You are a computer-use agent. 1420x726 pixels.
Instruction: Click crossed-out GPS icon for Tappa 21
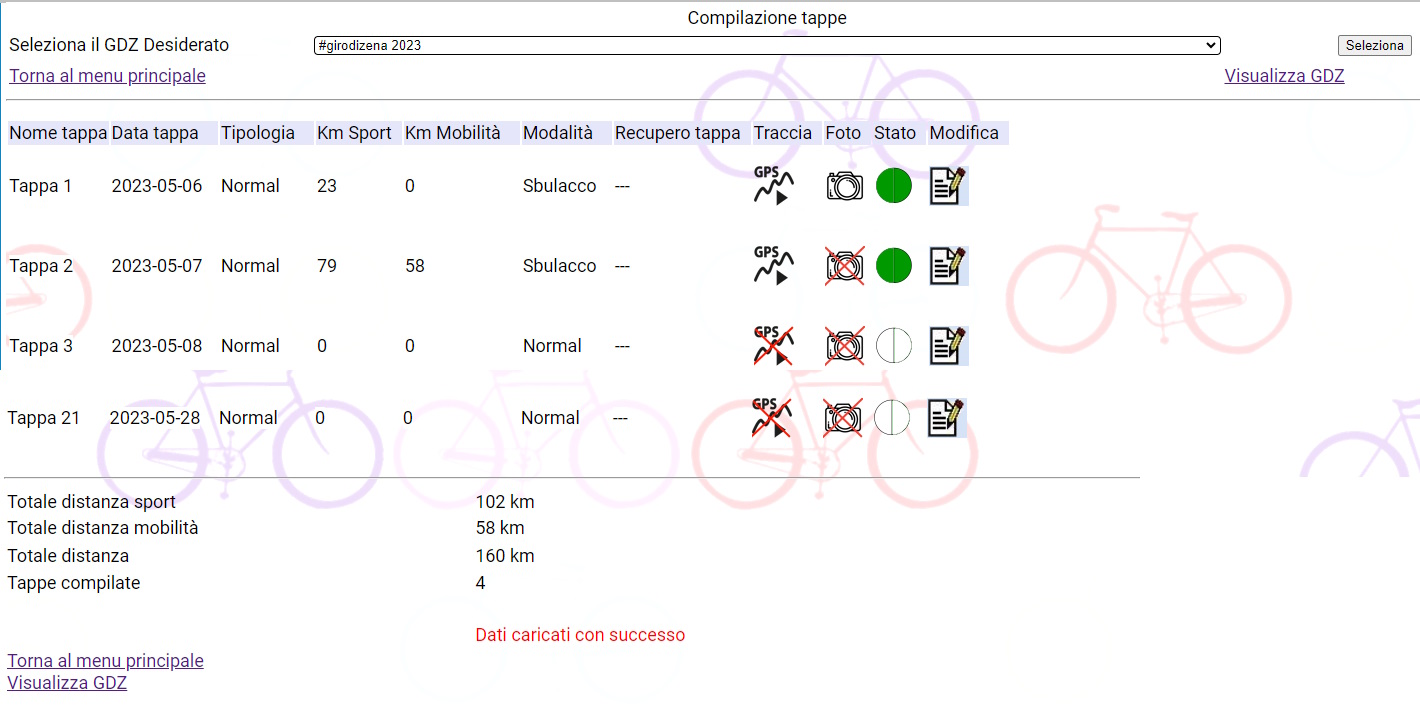770,418
